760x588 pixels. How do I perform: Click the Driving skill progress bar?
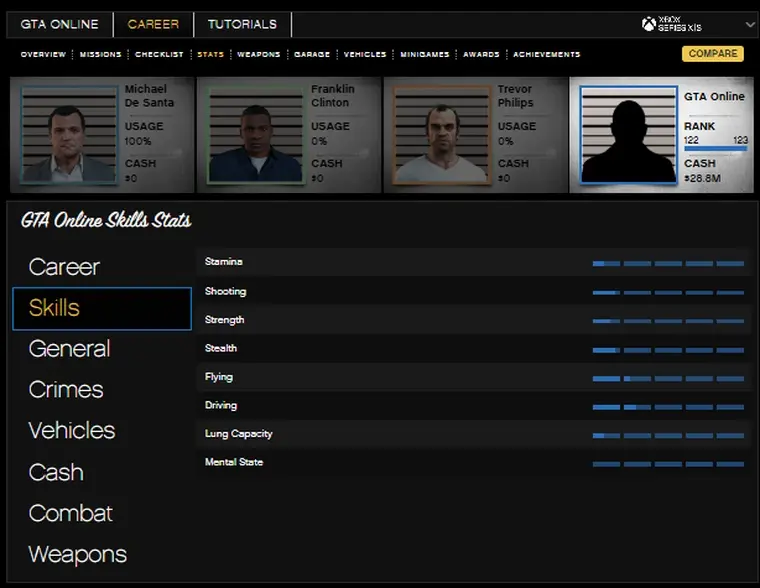667,406
